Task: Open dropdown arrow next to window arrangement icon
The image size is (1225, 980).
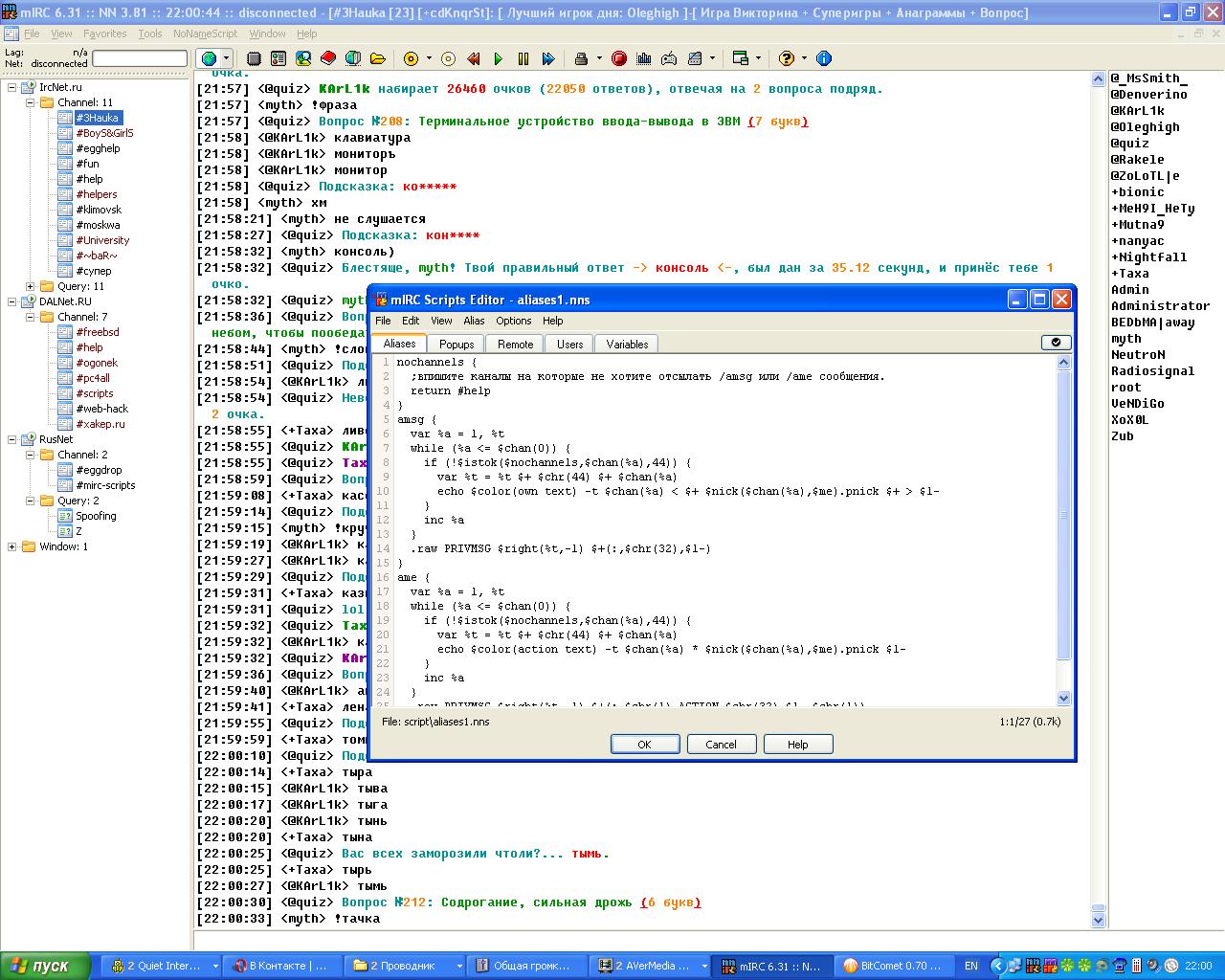Action: click(757, 58)
